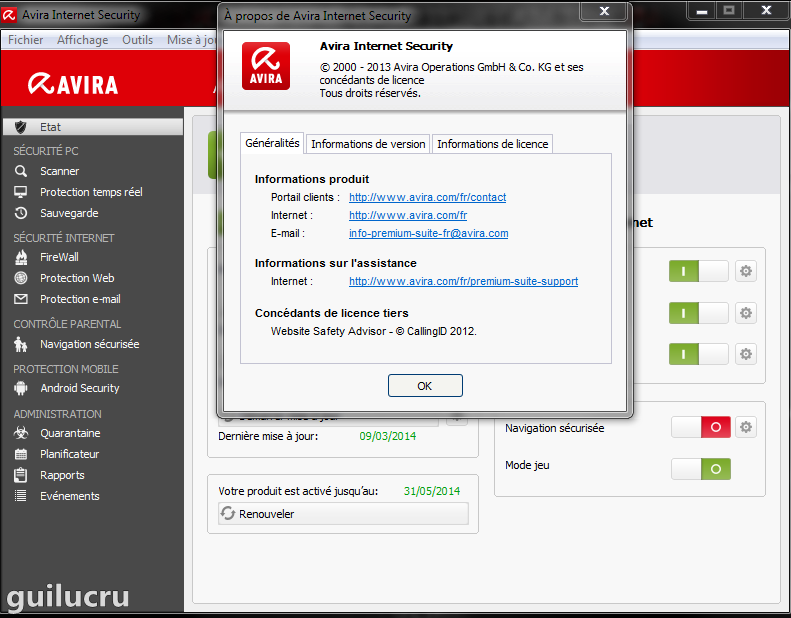Click the FireWall flame icon
This screenshot has width=791, height=618.
pyautogui.click(x=21, y=257)
